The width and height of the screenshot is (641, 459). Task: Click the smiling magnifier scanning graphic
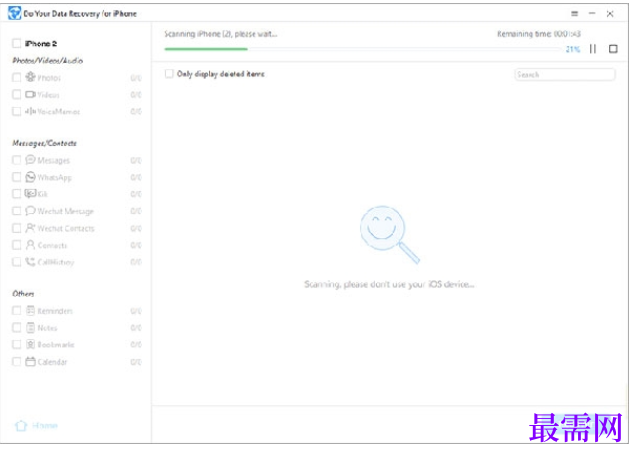pos(390,234)
